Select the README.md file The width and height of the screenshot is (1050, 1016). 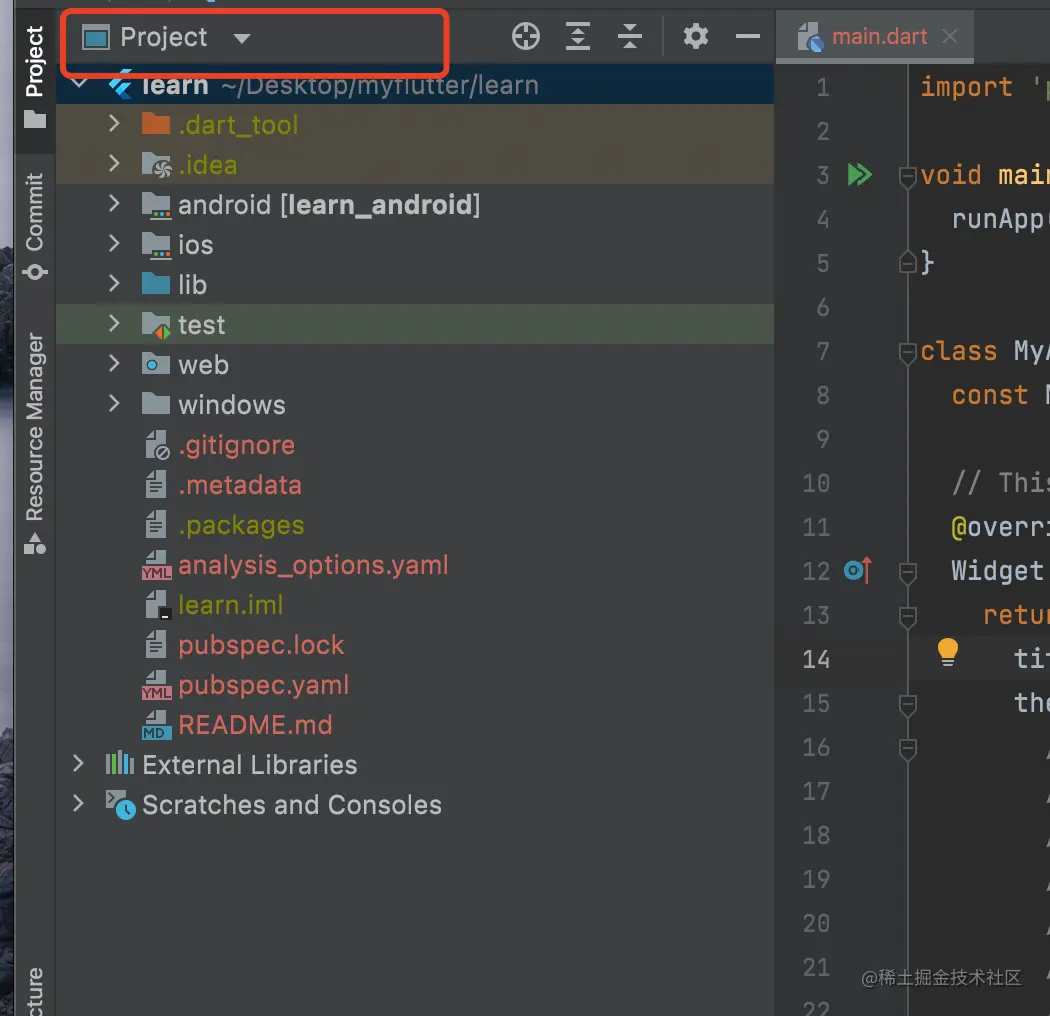(x=255, y=725)
